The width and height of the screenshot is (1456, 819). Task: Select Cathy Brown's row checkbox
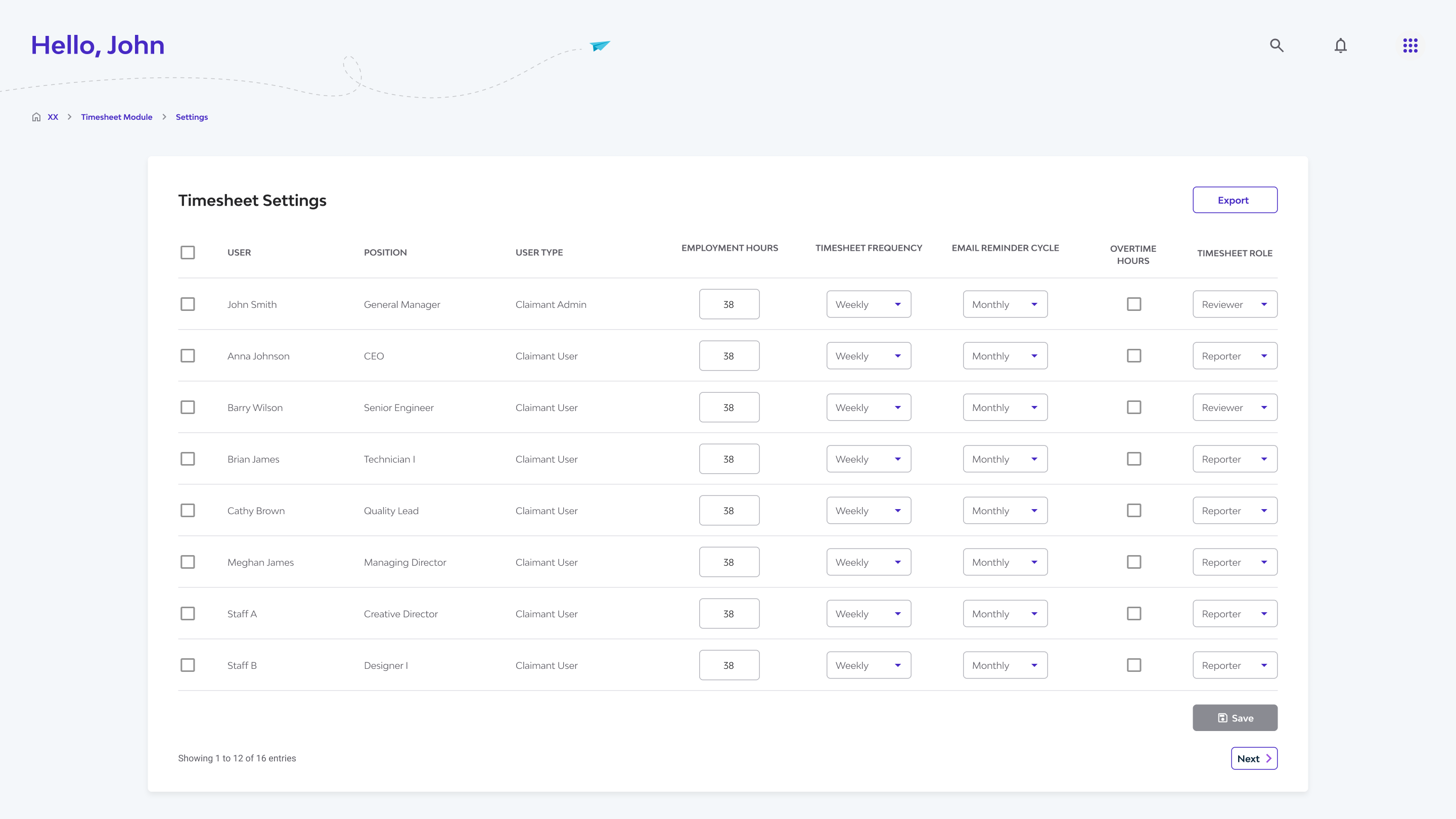(x=188, y=511)
